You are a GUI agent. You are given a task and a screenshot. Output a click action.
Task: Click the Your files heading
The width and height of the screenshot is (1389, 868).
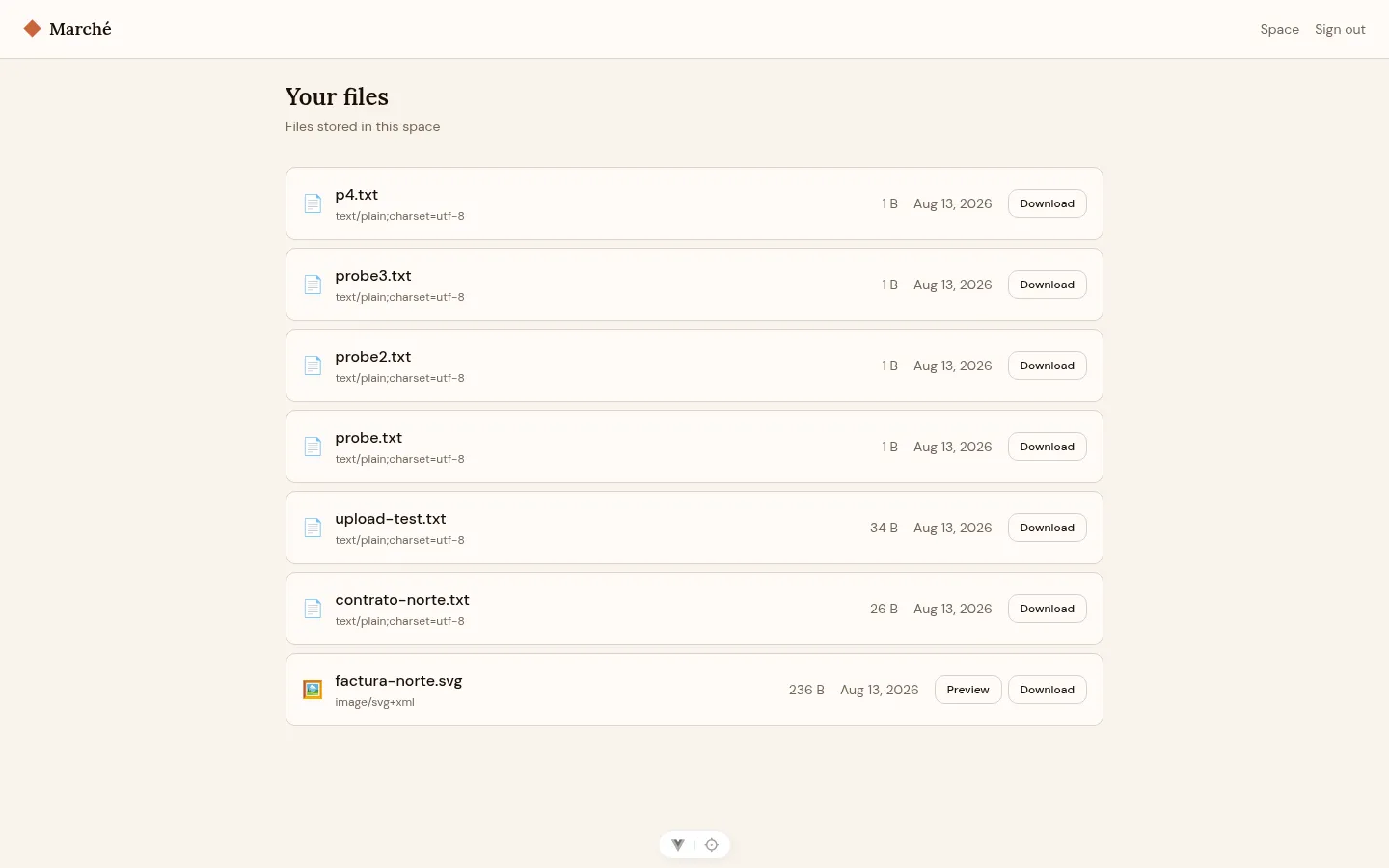click(x=337, y=96)
